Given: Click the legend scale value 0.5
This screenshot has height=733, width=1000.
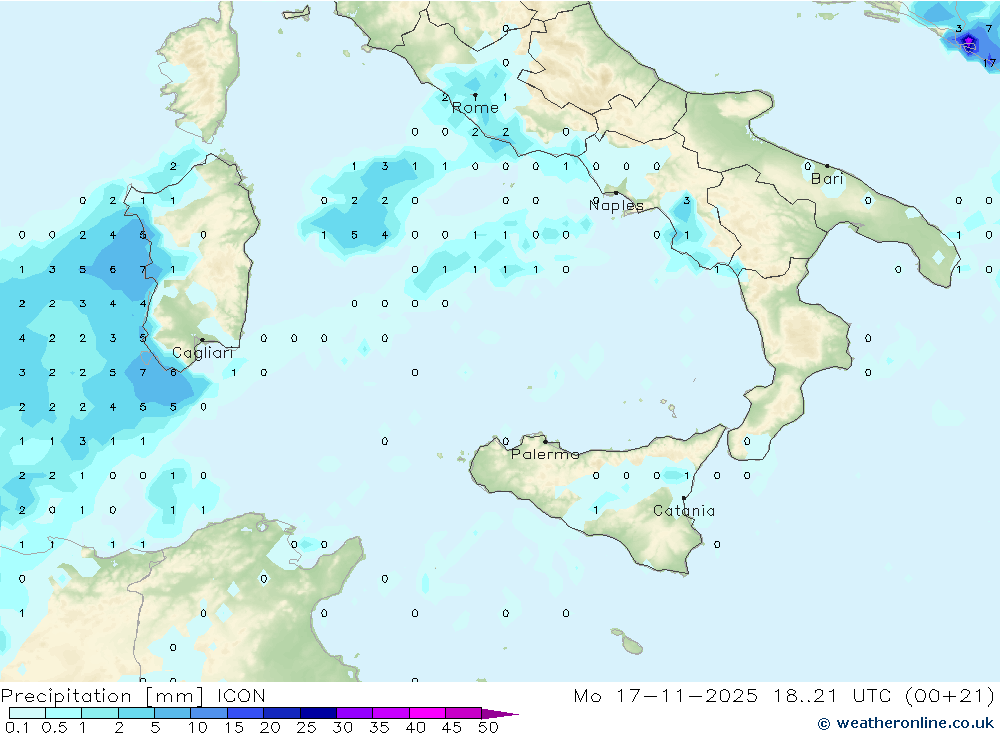Looking at the screenshot, I should click(x=54, y=727).
